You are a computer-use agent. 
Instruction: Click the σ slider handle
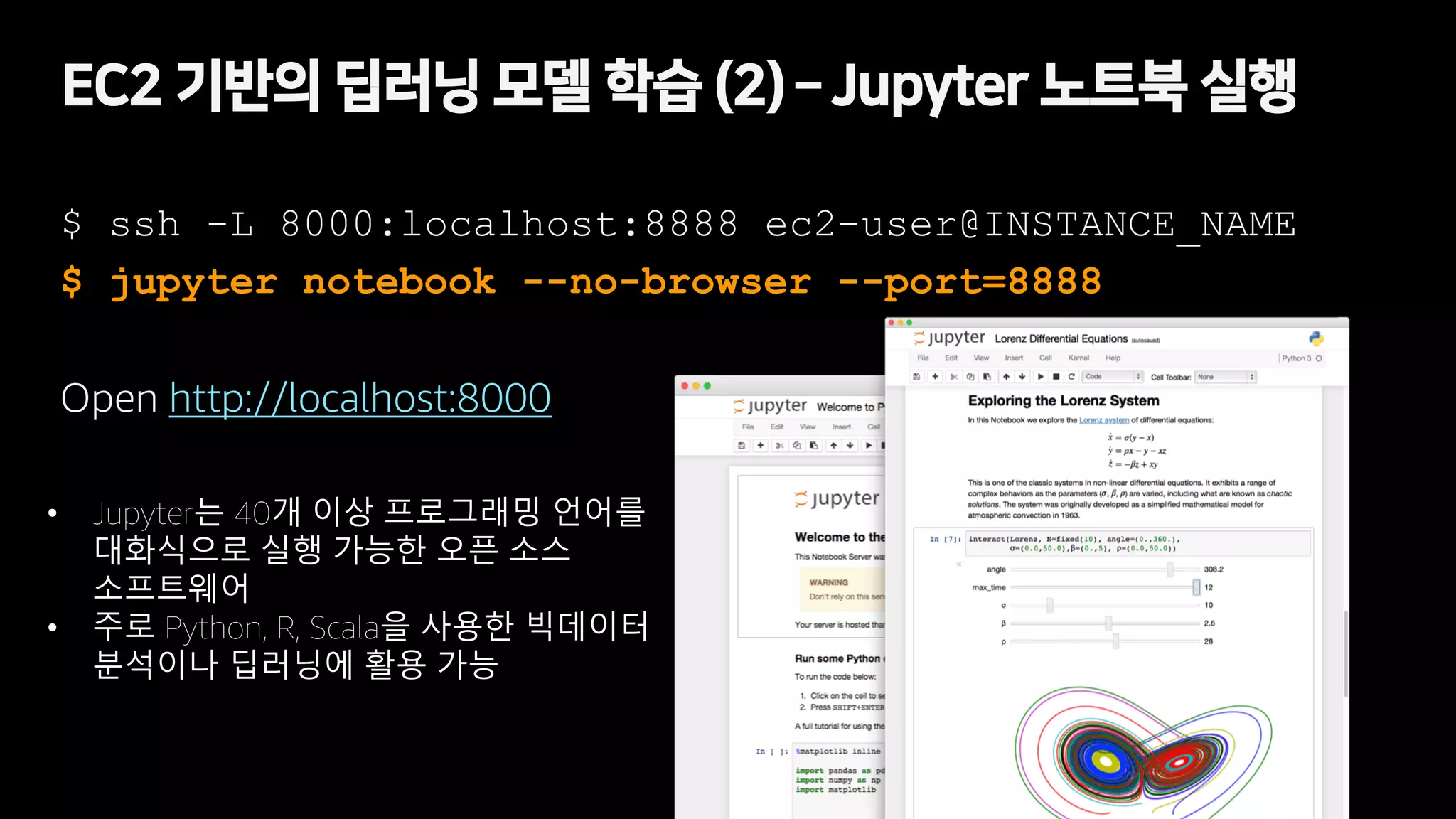tap(1049, 605)
